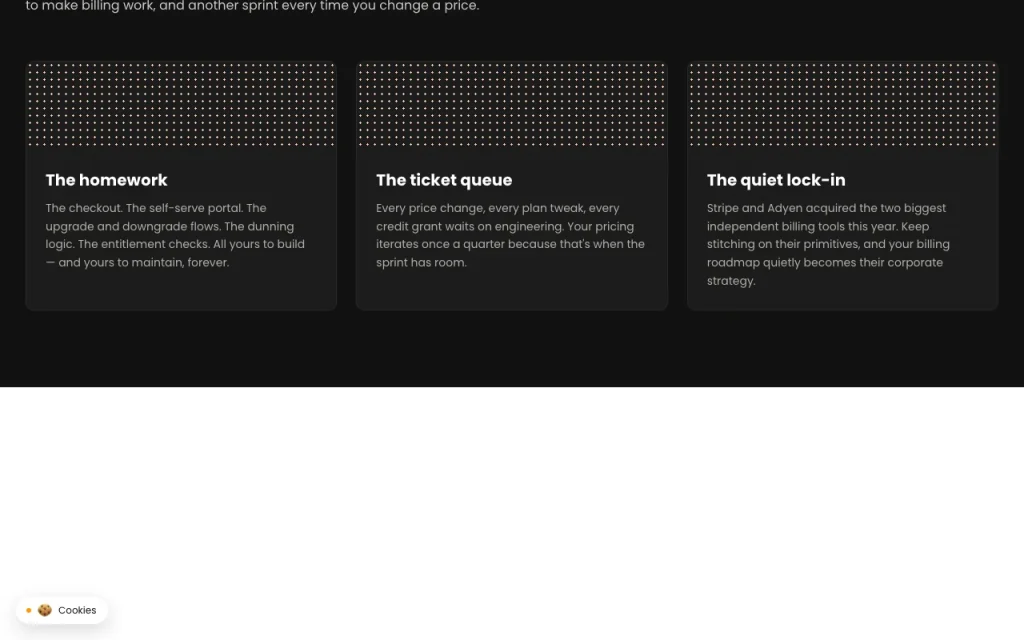Click dotted pattern image on ticket queue card
The height and width of the screenshot is (640, 1024).
(511, 104)
